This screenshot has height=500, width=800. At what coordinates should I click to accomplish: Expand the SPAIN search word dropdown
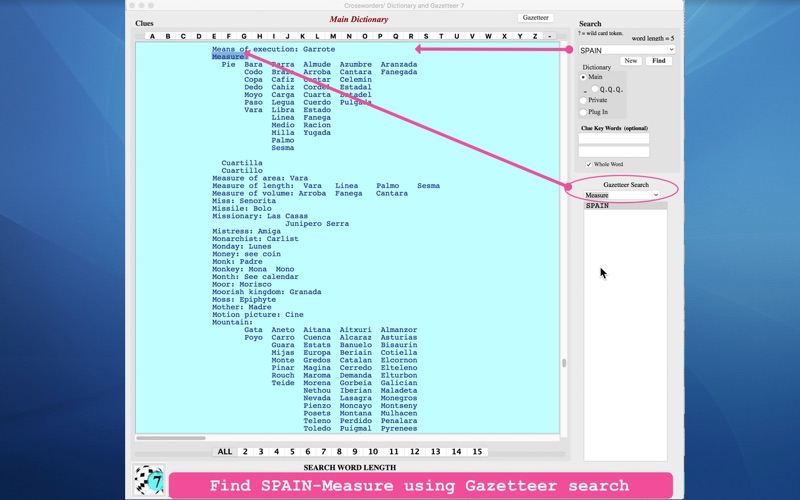click(671, 50)
